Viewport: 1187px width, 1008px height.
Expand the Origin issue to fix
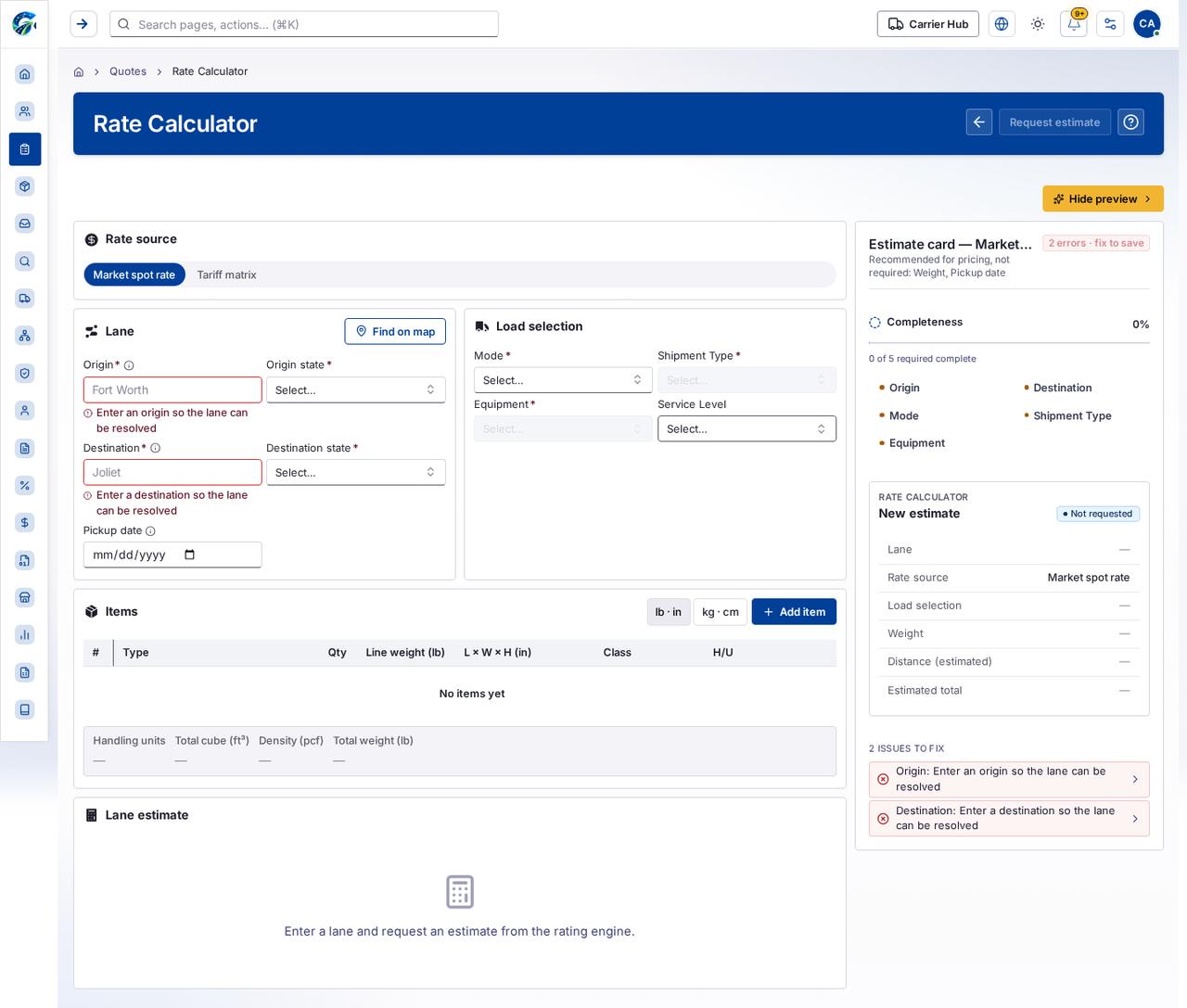(1009, 779)
